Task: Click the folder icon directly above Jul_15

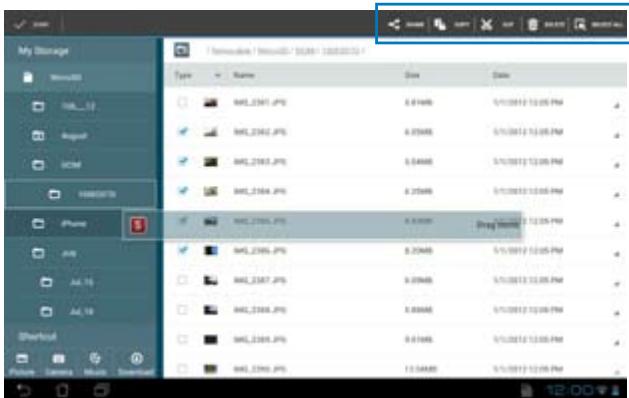Action: (x=38, y=253)
